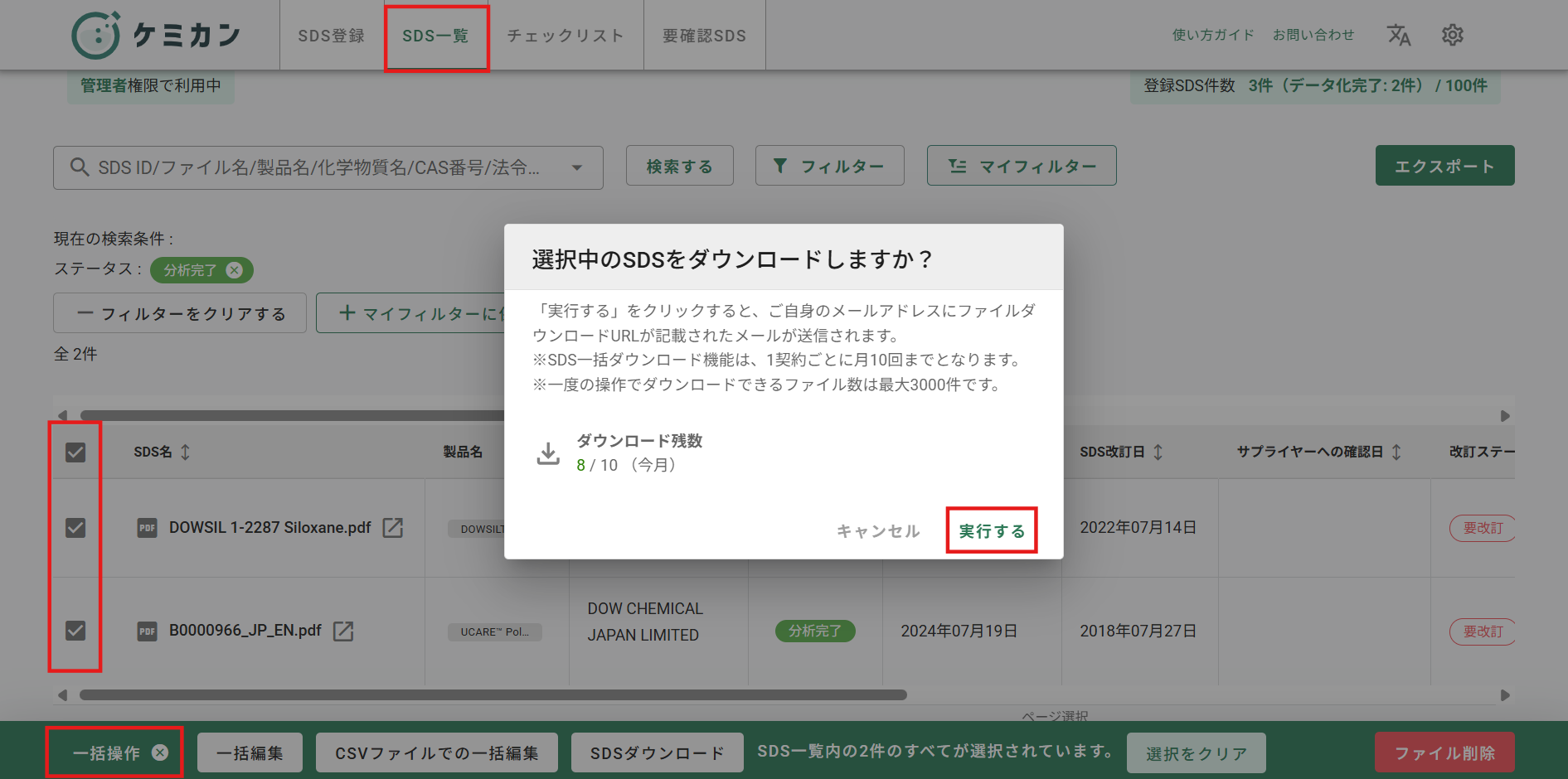
Task: Open the マイフィルター button
Action: (x=1022, y=166)
